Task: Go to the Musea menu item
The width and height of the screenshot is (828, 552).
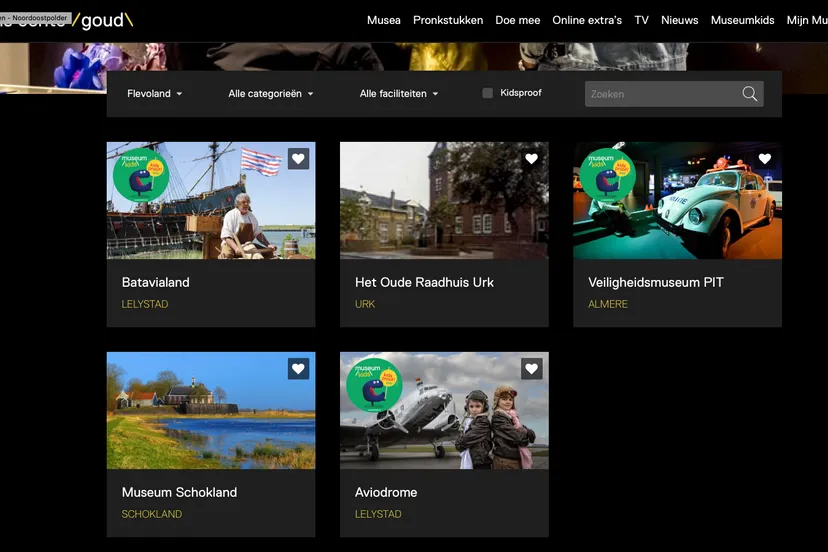Action: tap(383, 20)
